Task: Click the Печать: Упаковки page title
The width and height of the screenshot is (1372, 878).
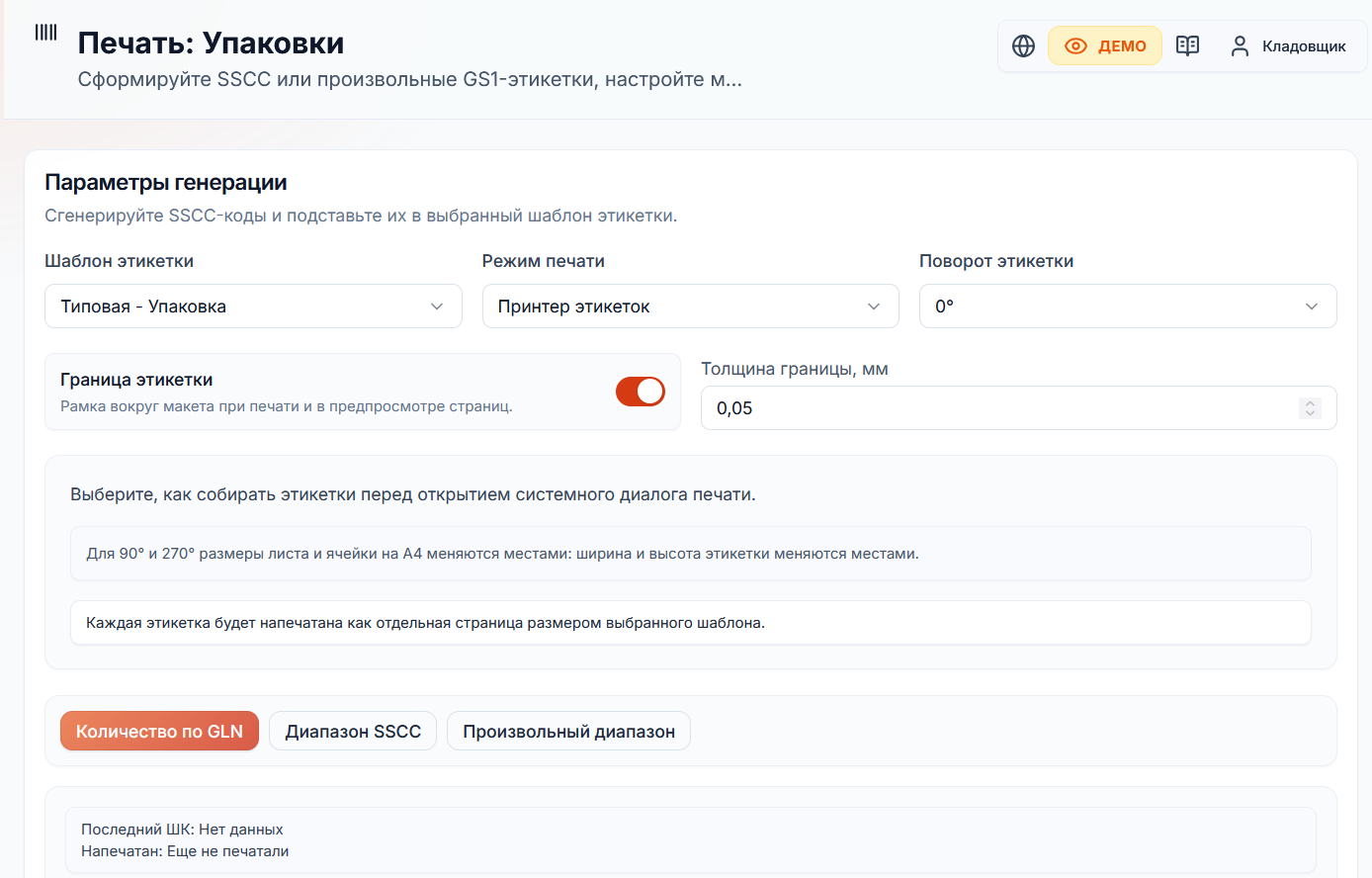Action: pos(211,44)
